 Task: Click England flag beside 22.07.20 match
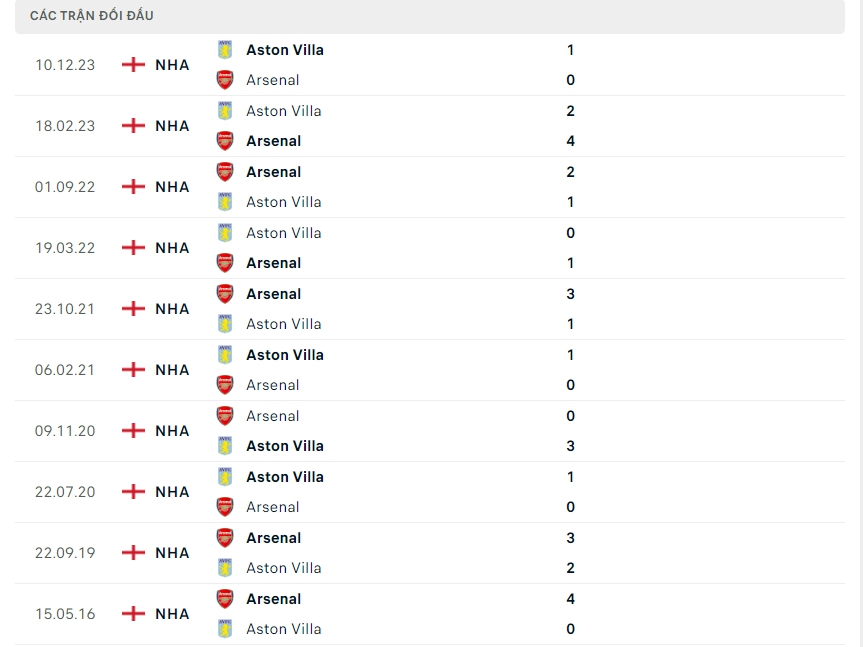[x=133, y=492]
